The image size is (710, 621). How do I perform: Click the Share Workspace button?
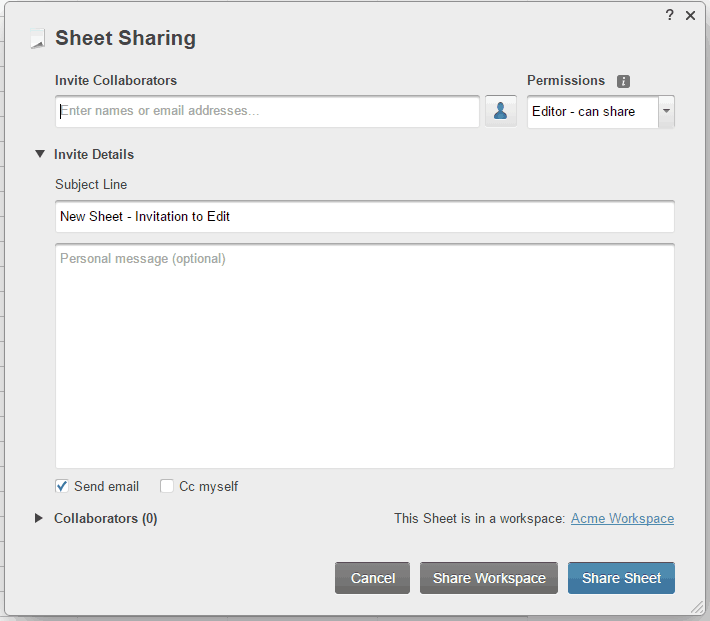pyautogui.click(x=489, y=578)
